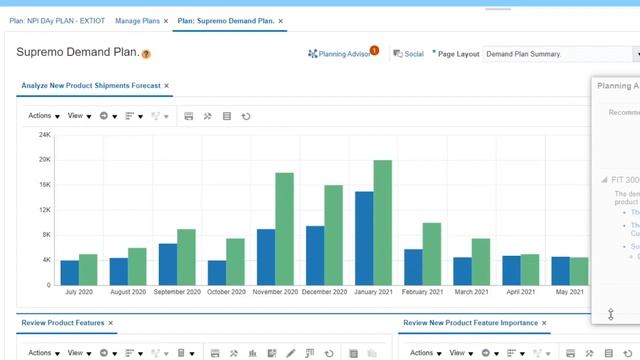Click the tools icon in Review Product Features toolbar
This screenshot has width=640, height=360.
pyautogui.click(x=234, y=353)
